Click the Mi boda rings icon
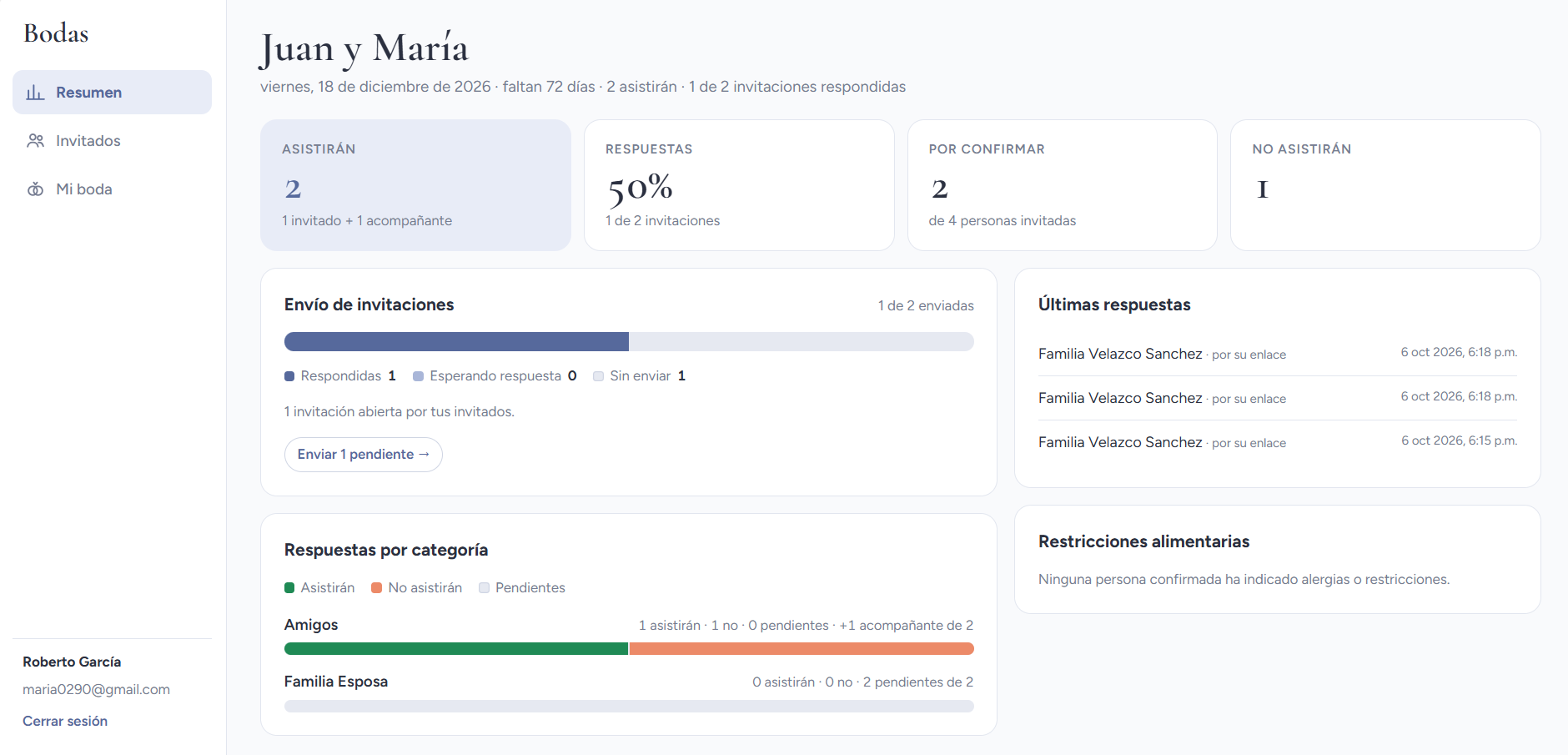This screenshot has width=1568, height=755. (x=35, y=189)
